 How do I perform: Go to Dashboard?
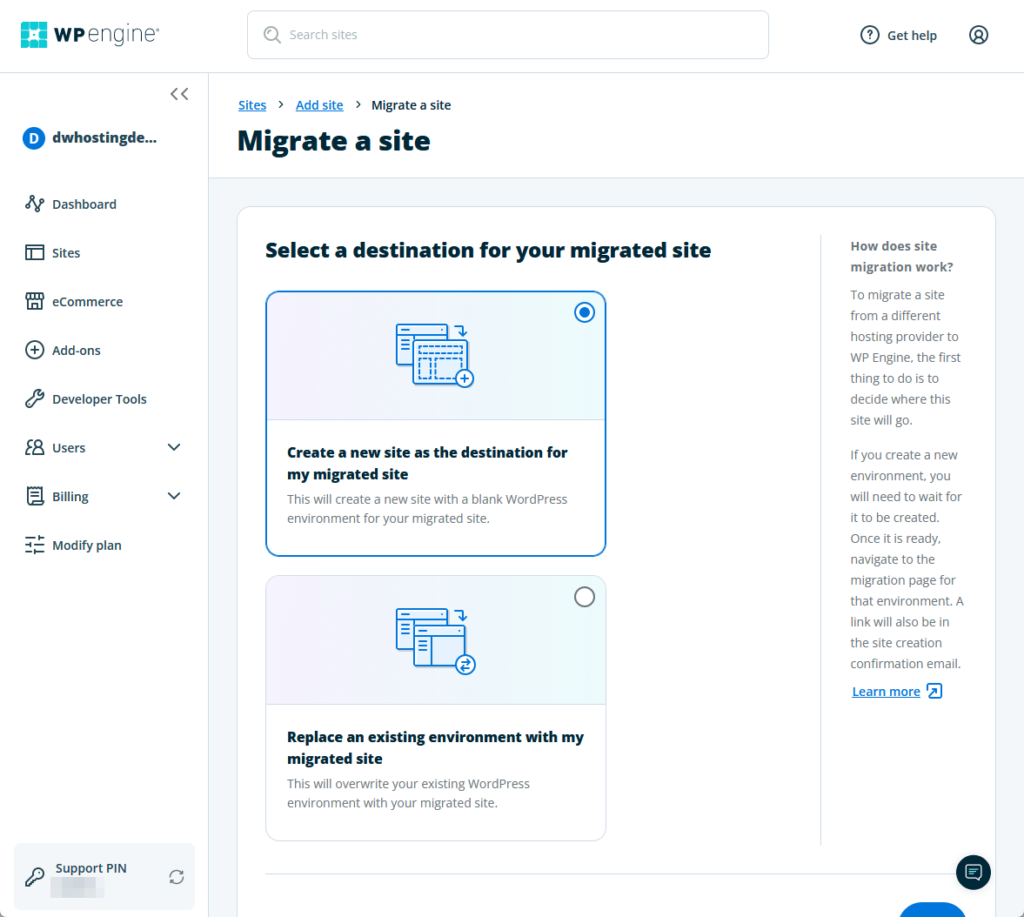[x=84, y=204]
